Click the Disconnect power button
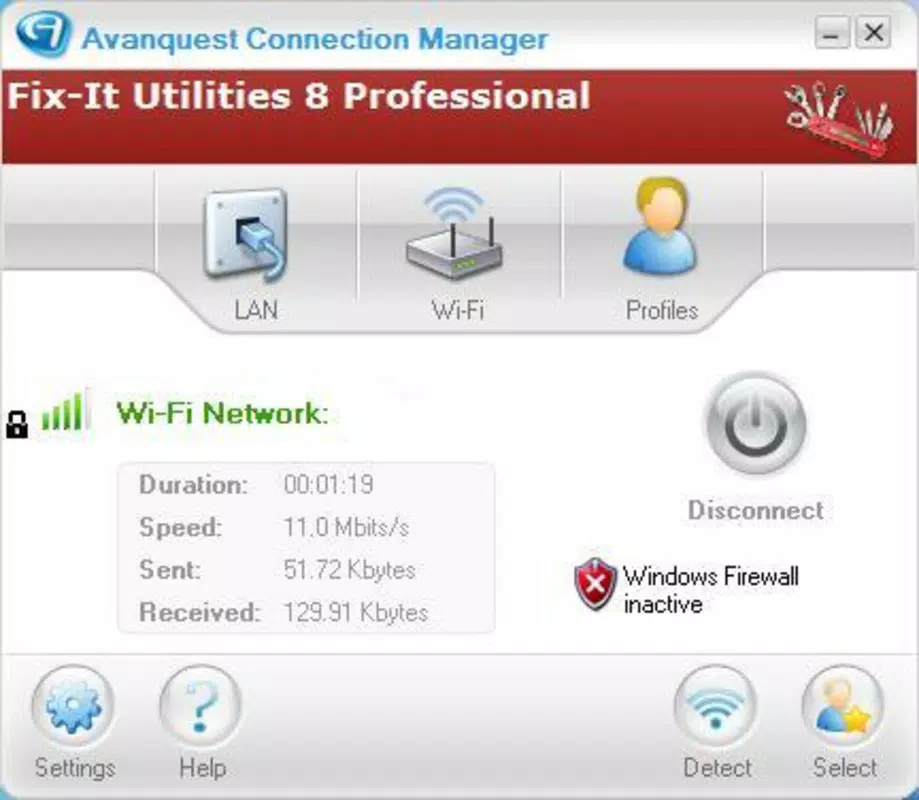919x800 pixels. tap(756, 424)
